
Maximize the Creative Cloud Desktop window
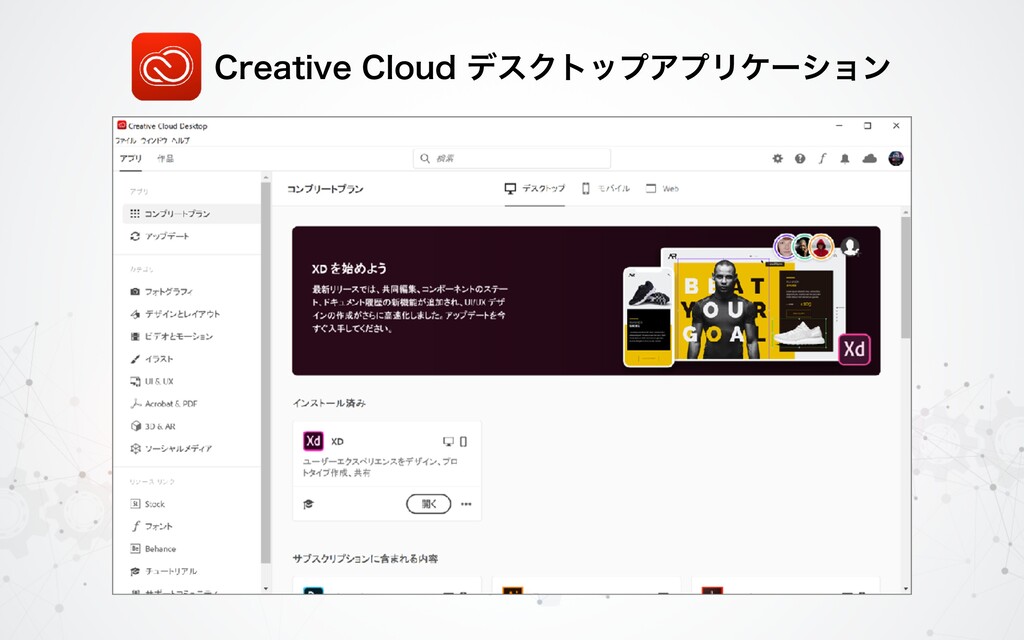point(867,126)
